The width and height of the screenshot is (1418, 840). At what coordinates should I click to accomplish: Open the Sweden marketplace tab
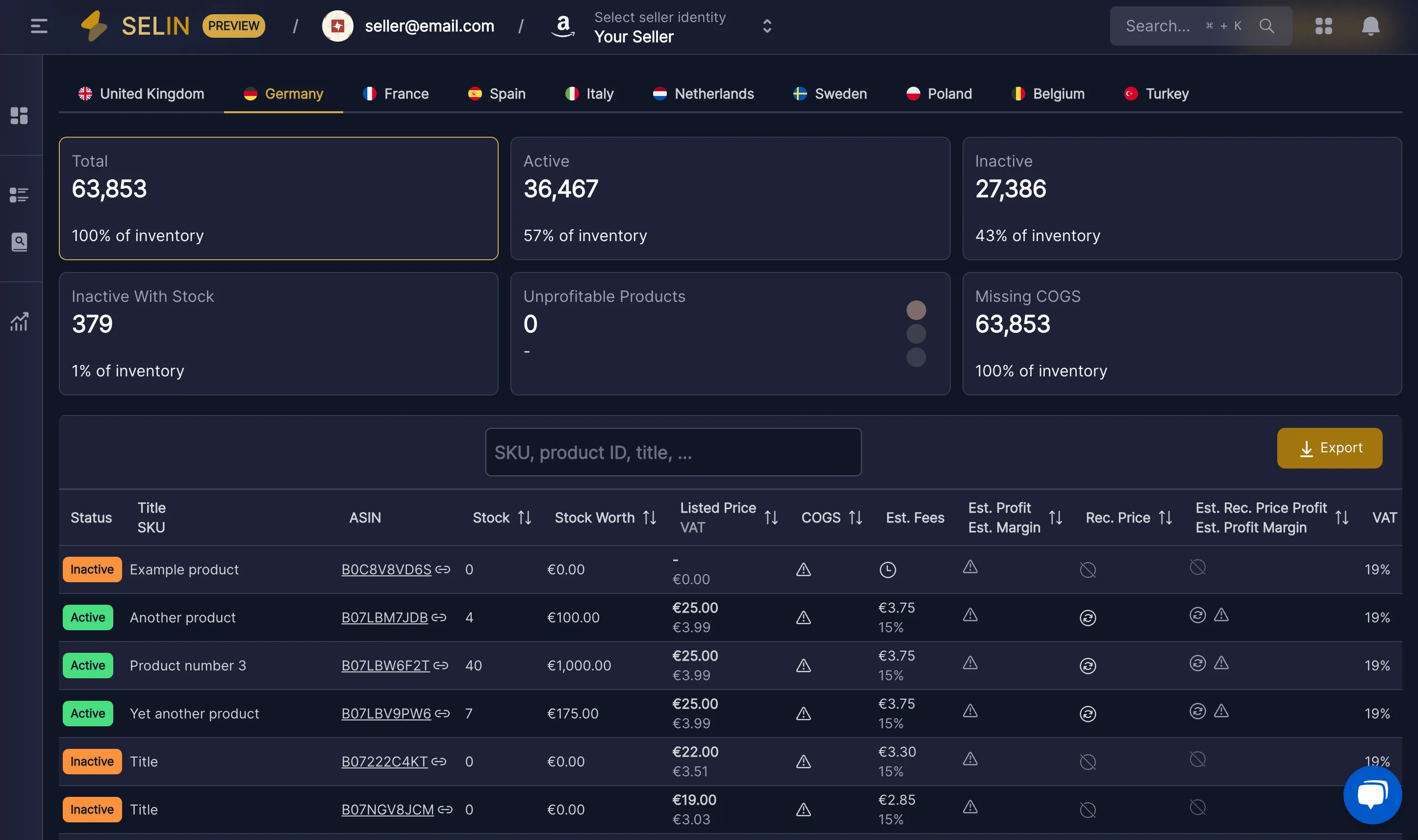coord(830,94)
